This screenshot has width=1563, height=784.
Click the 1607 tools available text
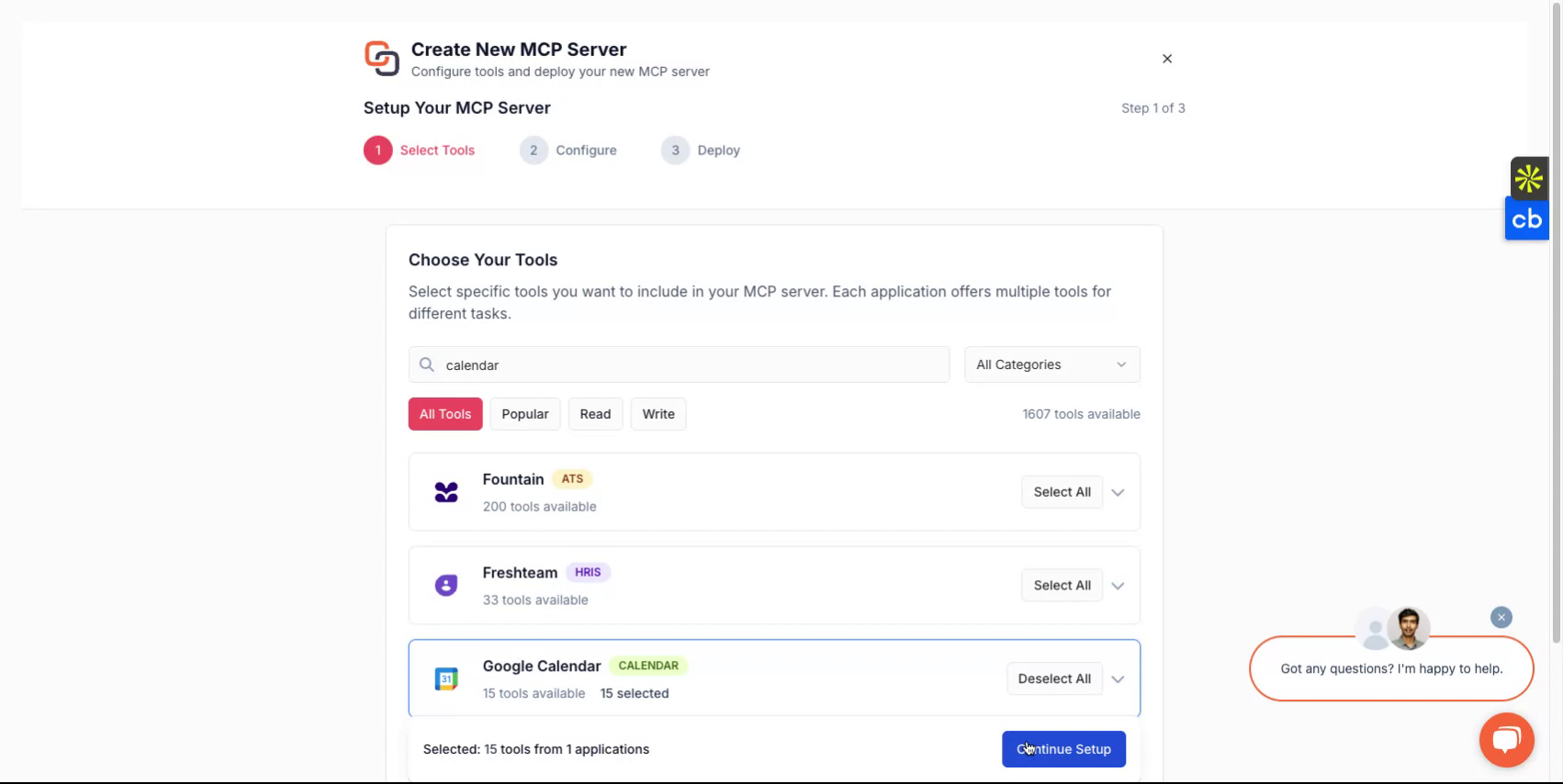click(1081, 414)
